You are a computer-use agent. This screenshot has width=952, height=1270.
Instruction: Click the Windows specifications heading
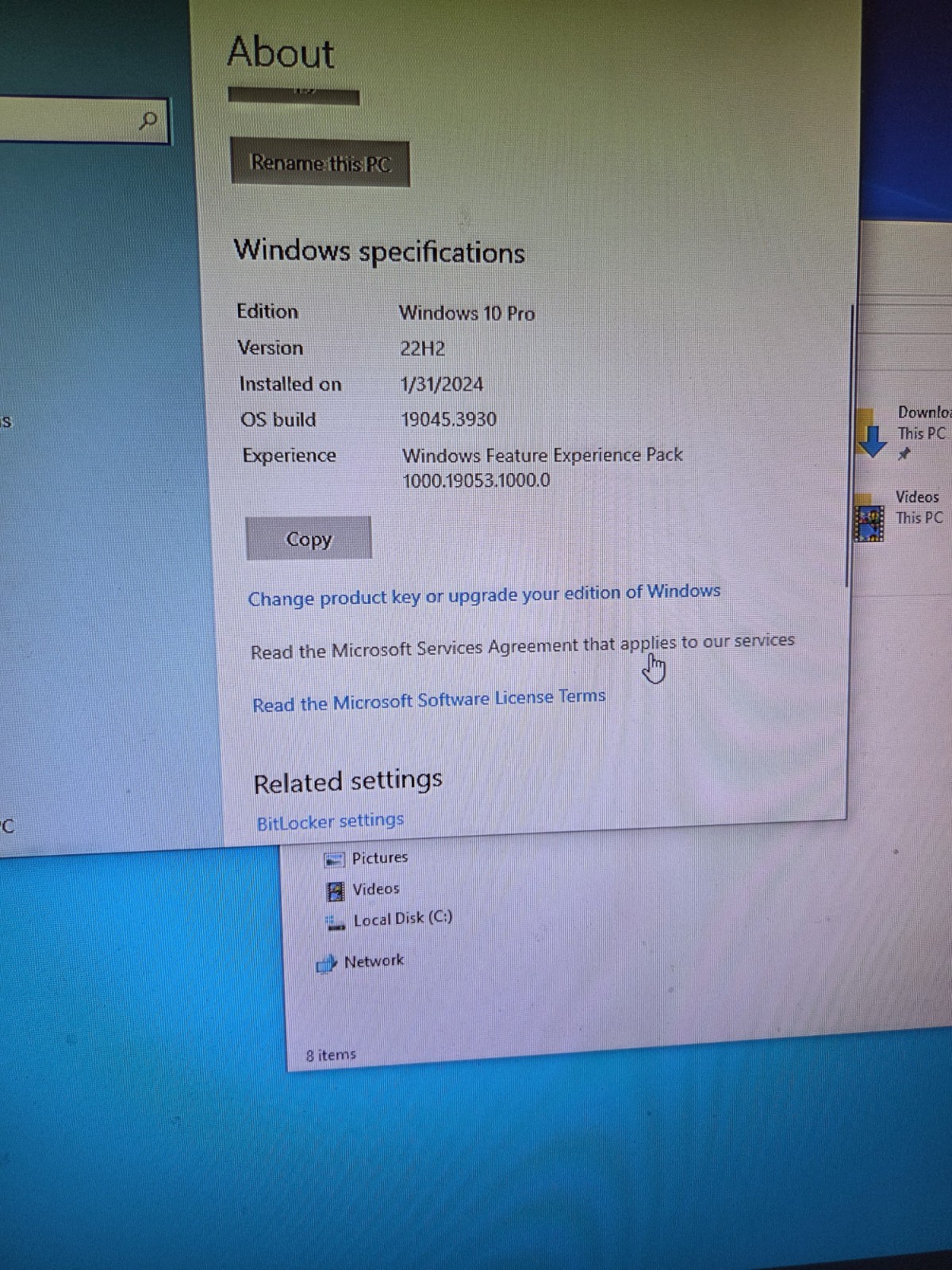click(379, 252)
